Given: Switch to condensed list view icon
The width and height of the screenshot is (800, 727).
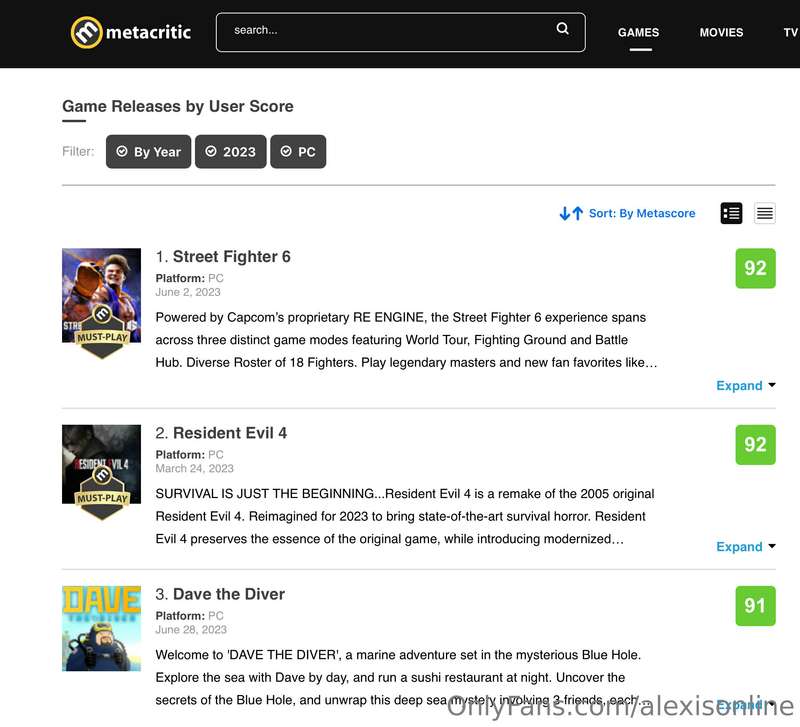Looking at the screenshot, I should (764, 213).
